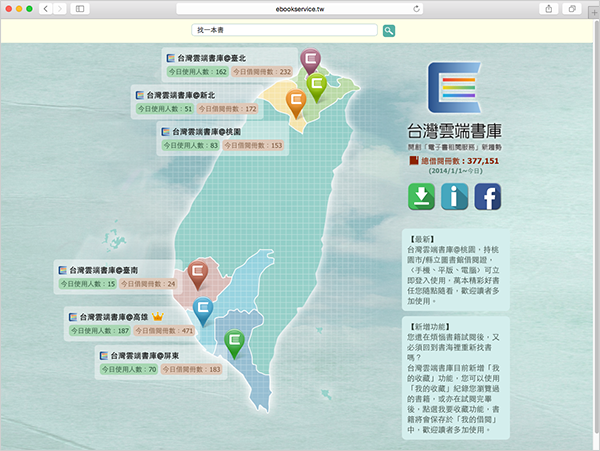Click the large 台灣雲端書庫 logo
The height and width of the screenshot is (451, 600).
[454, 88]
